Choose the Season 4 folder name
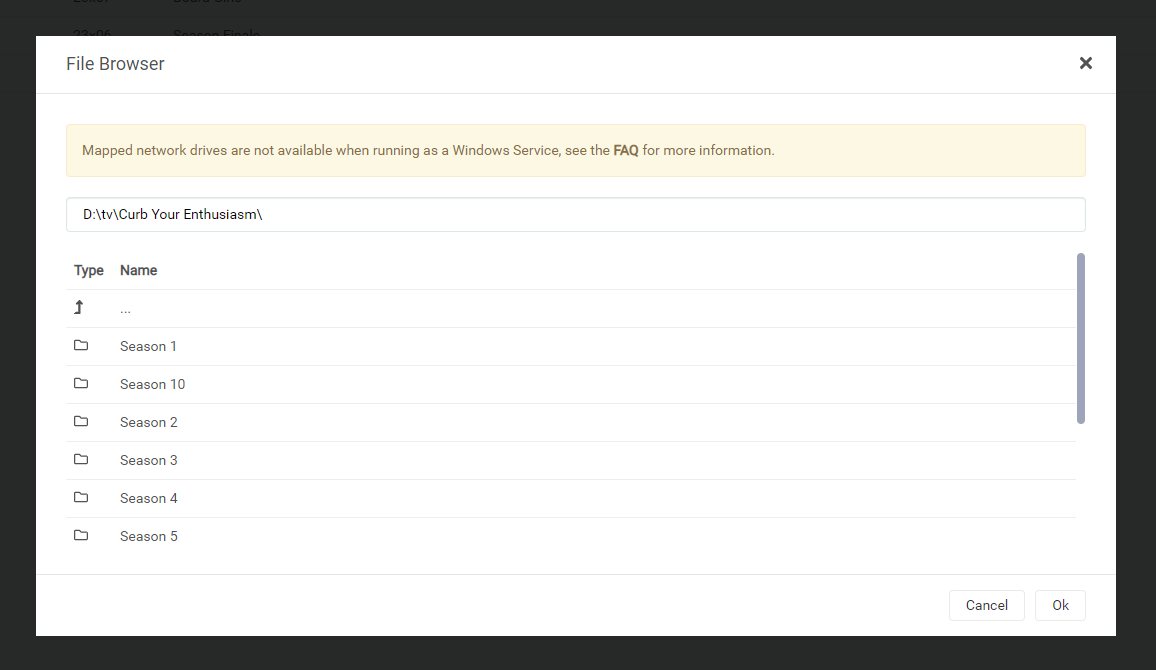The height and width of the screenshot is (670, 1156). pyautogui.click(x=149, y=498)
